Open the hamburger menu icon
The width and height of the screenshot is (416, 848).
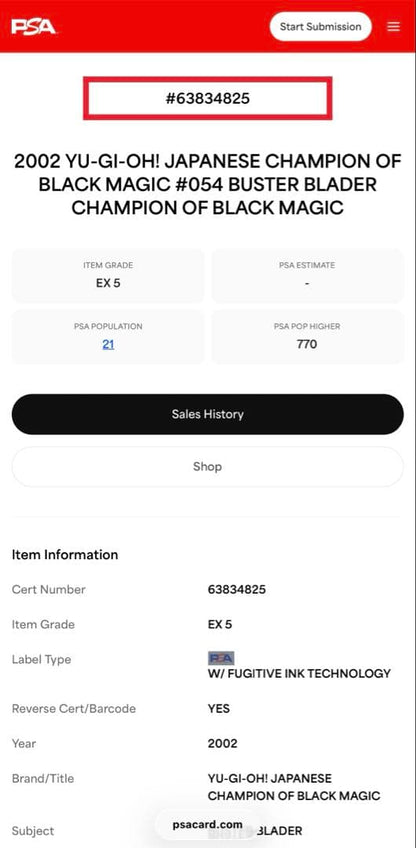click(x=394, y=26)
